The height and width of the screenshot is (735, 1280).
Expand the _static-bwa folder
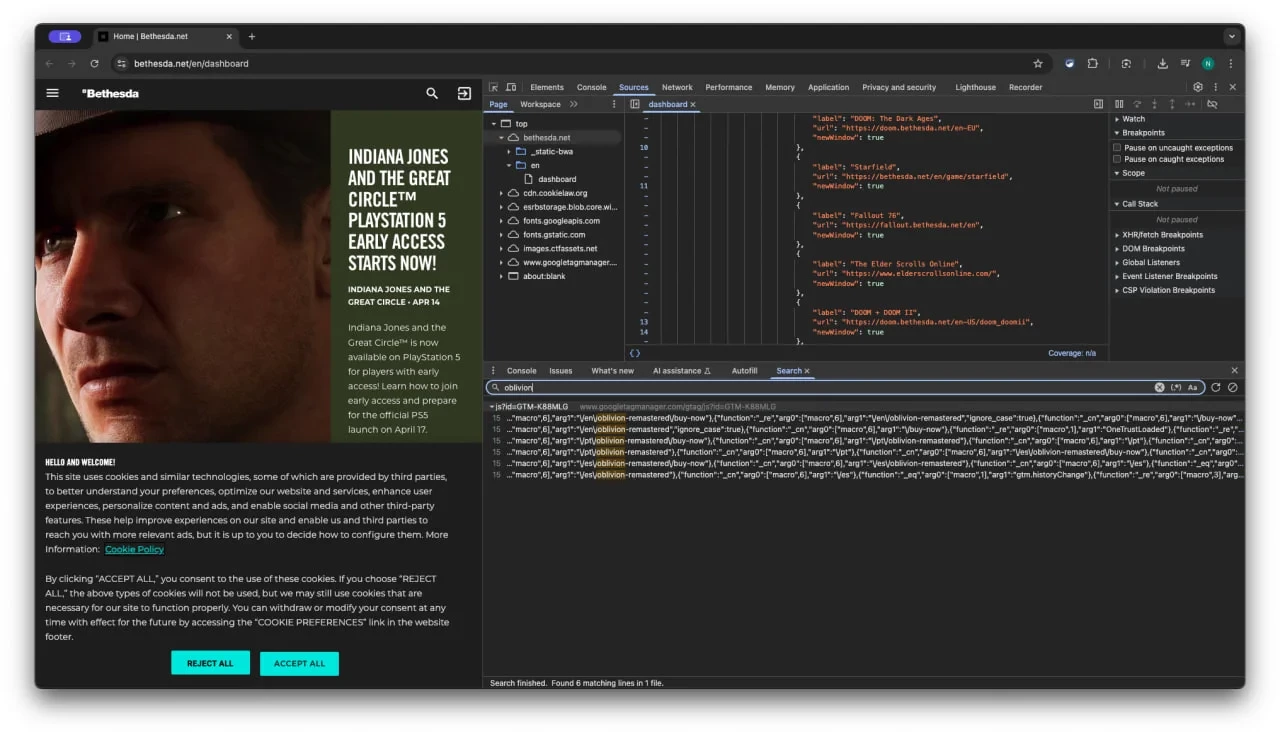(508, 151)
